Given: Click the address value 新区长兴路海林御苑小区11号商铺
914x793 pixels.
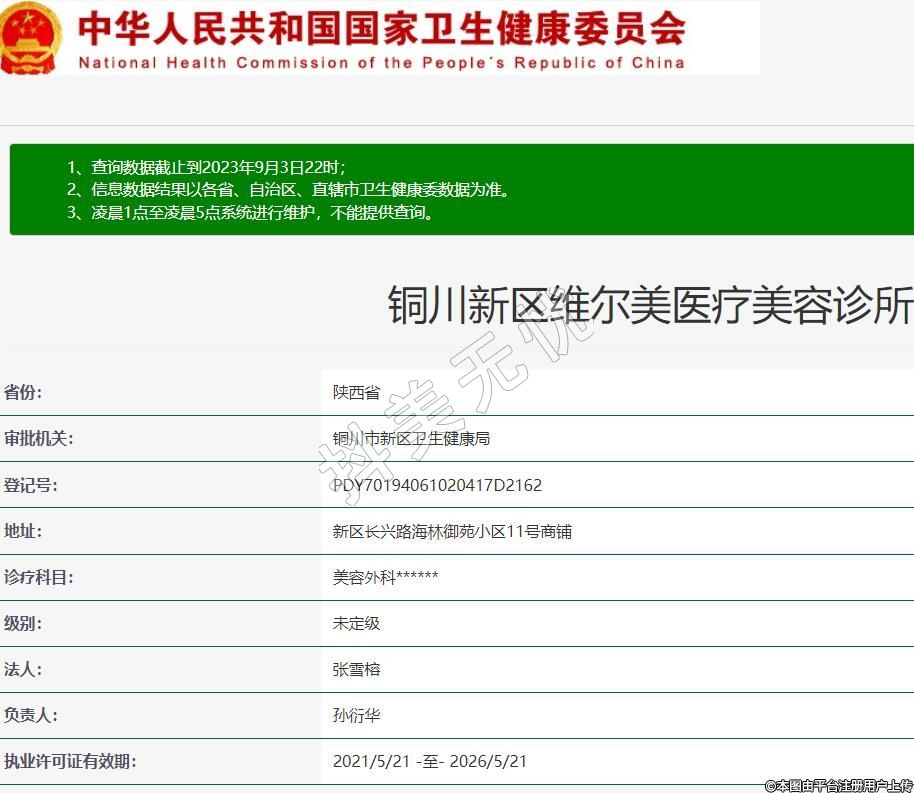Looking at the screenshot, I should click(452, 531).
